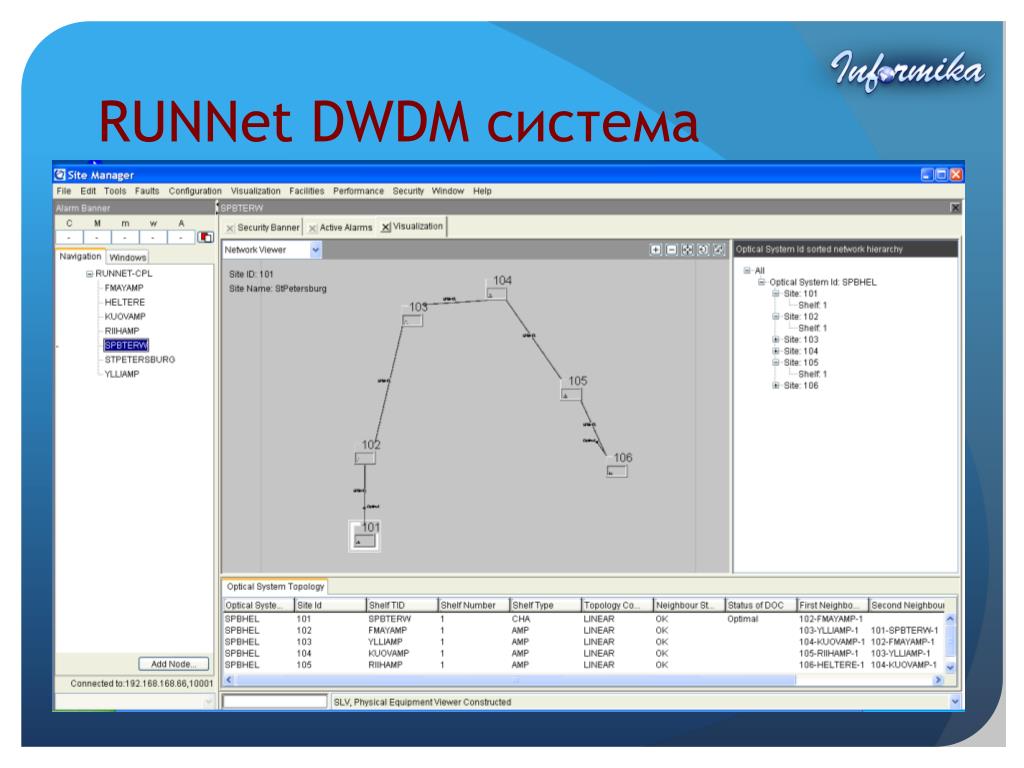1024x768 pixels.
Task: Close the Visualization tab via its X icon
Action: tap(386, 227)
